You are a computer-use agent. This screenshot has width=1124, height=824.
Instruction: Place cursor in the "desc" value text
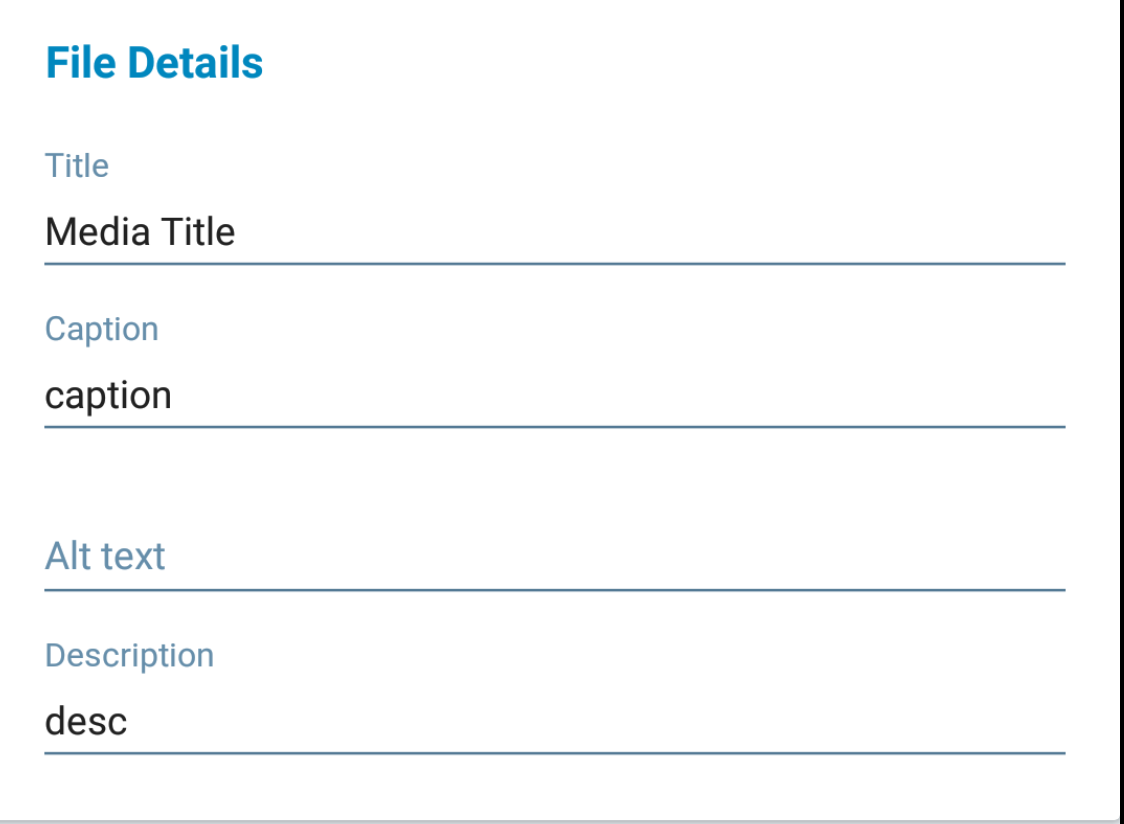[86, 721]
